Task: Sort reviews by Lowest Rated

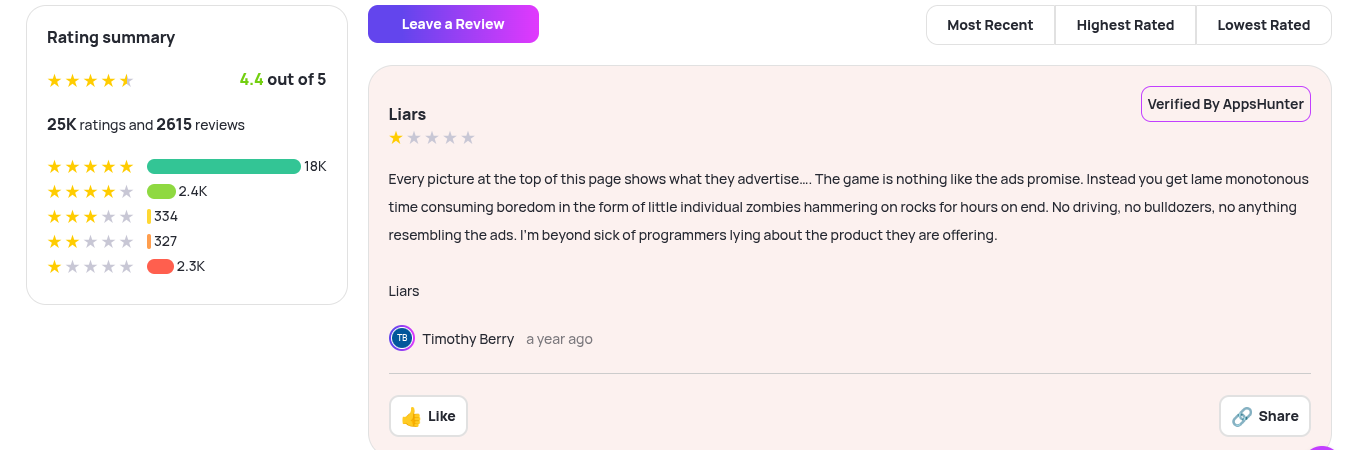Action: pyautogui.click(x=1263, y=25)
